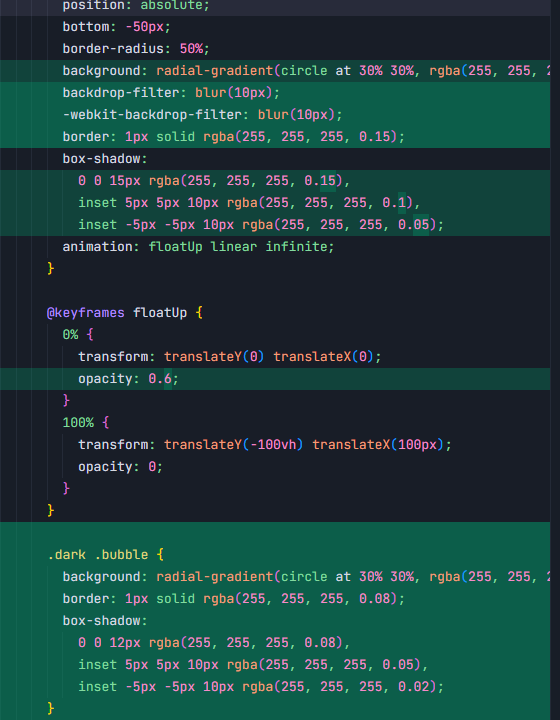Click the border line ending in 0.08
The width and height of the screenshot is (560, 720).
coord(234,599)
